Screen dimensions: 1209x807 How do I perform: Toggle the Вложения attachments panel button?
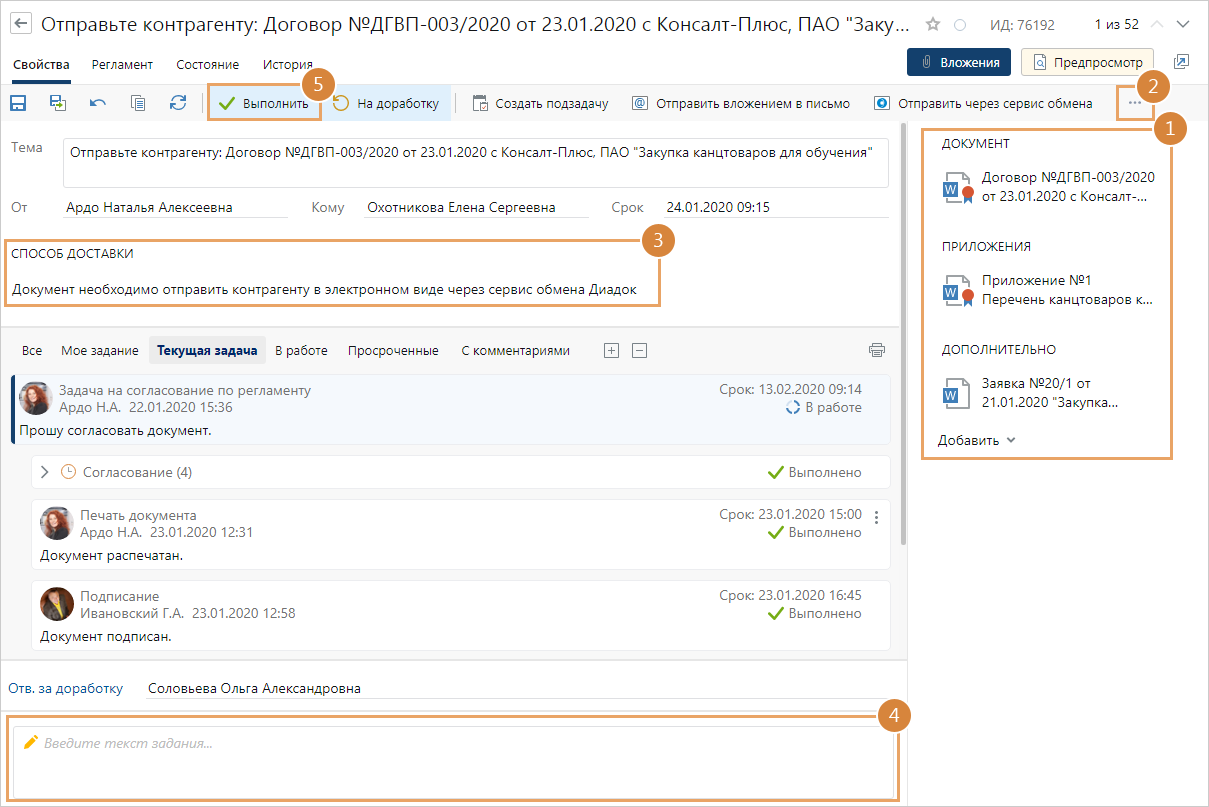pos(959,62)
